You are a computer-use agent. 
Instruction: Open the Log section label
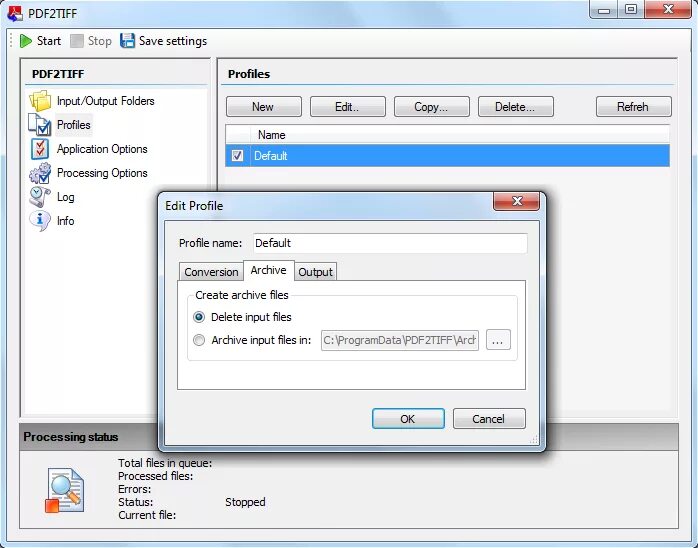coord(65,197)
